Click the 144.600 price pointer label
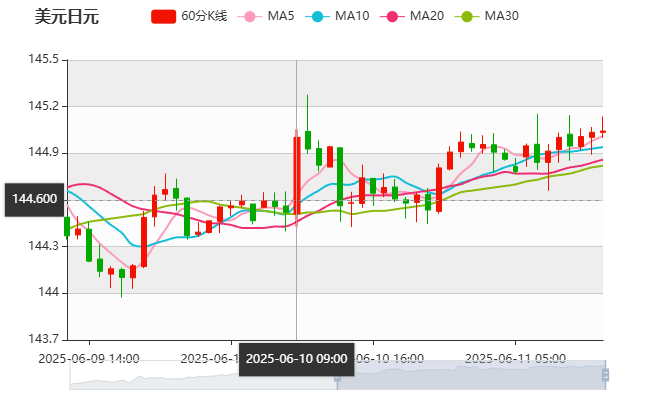The image size is (670, 400). click(x=32, y=198)
